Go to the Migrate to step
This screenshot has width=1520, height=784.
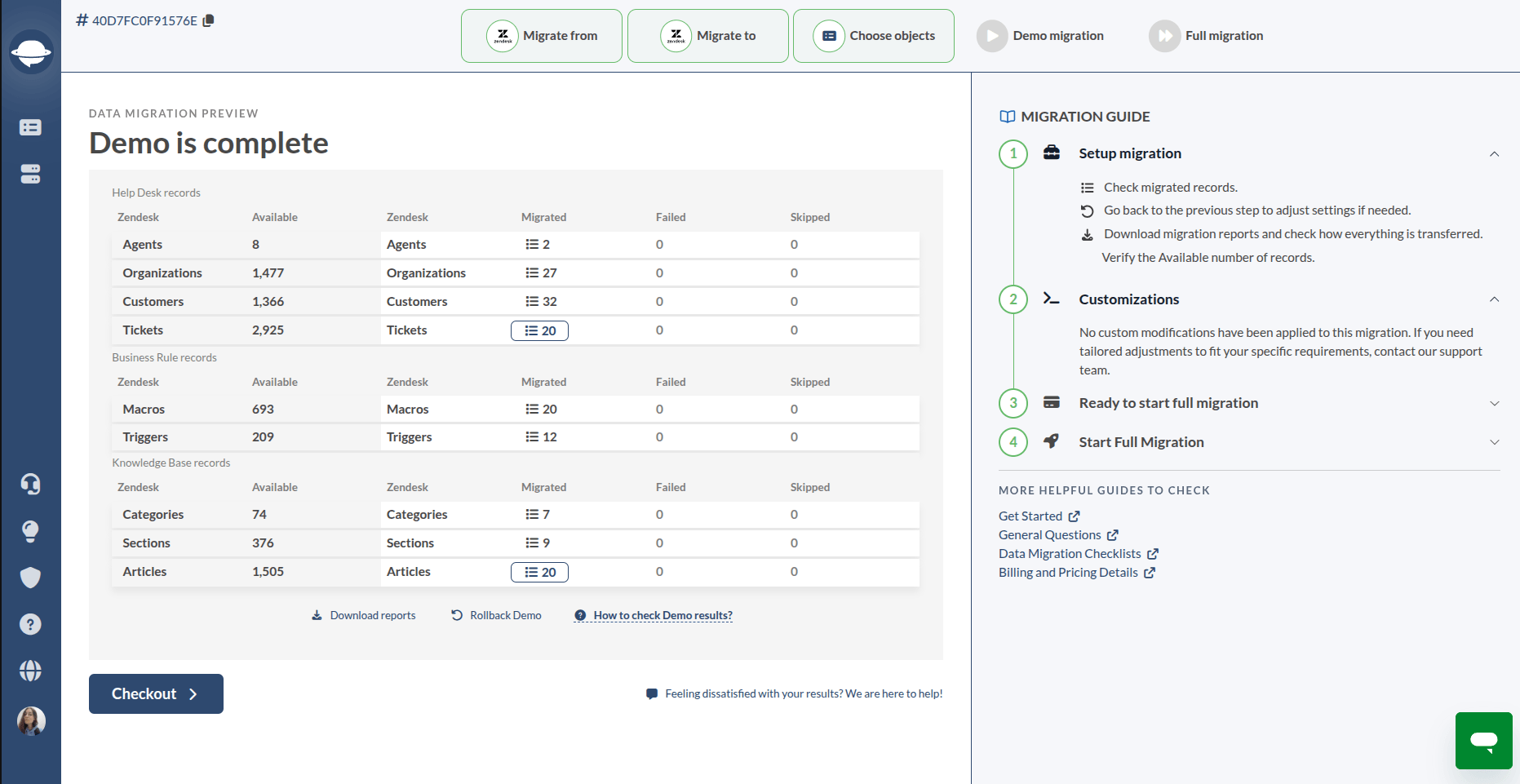tap(708, 36)
